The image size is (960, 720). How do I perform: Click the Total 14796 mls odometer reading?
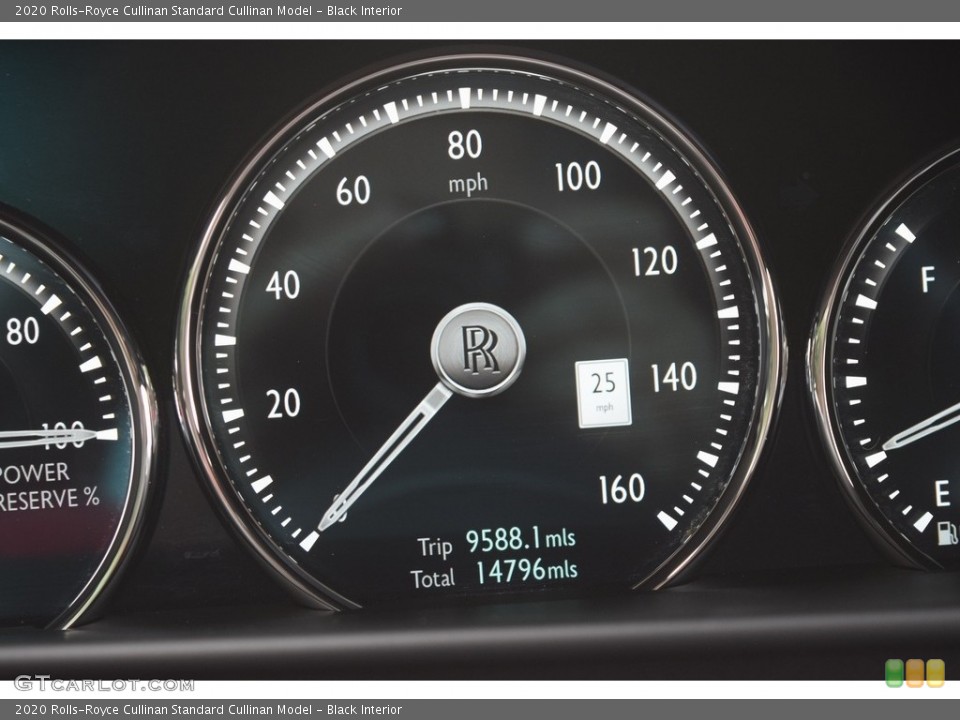click(x=493, y=574)
